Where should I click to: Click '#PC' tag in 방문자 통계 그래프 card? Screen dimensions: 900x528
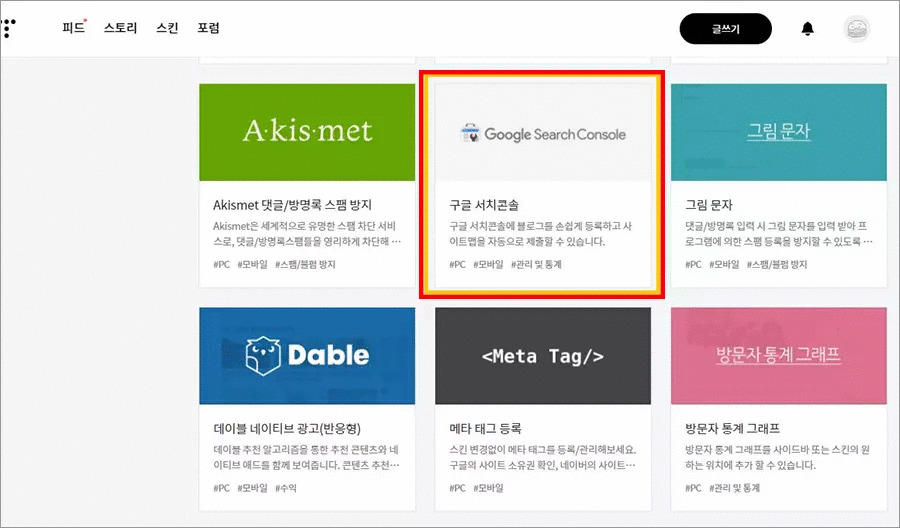(693, 488)
